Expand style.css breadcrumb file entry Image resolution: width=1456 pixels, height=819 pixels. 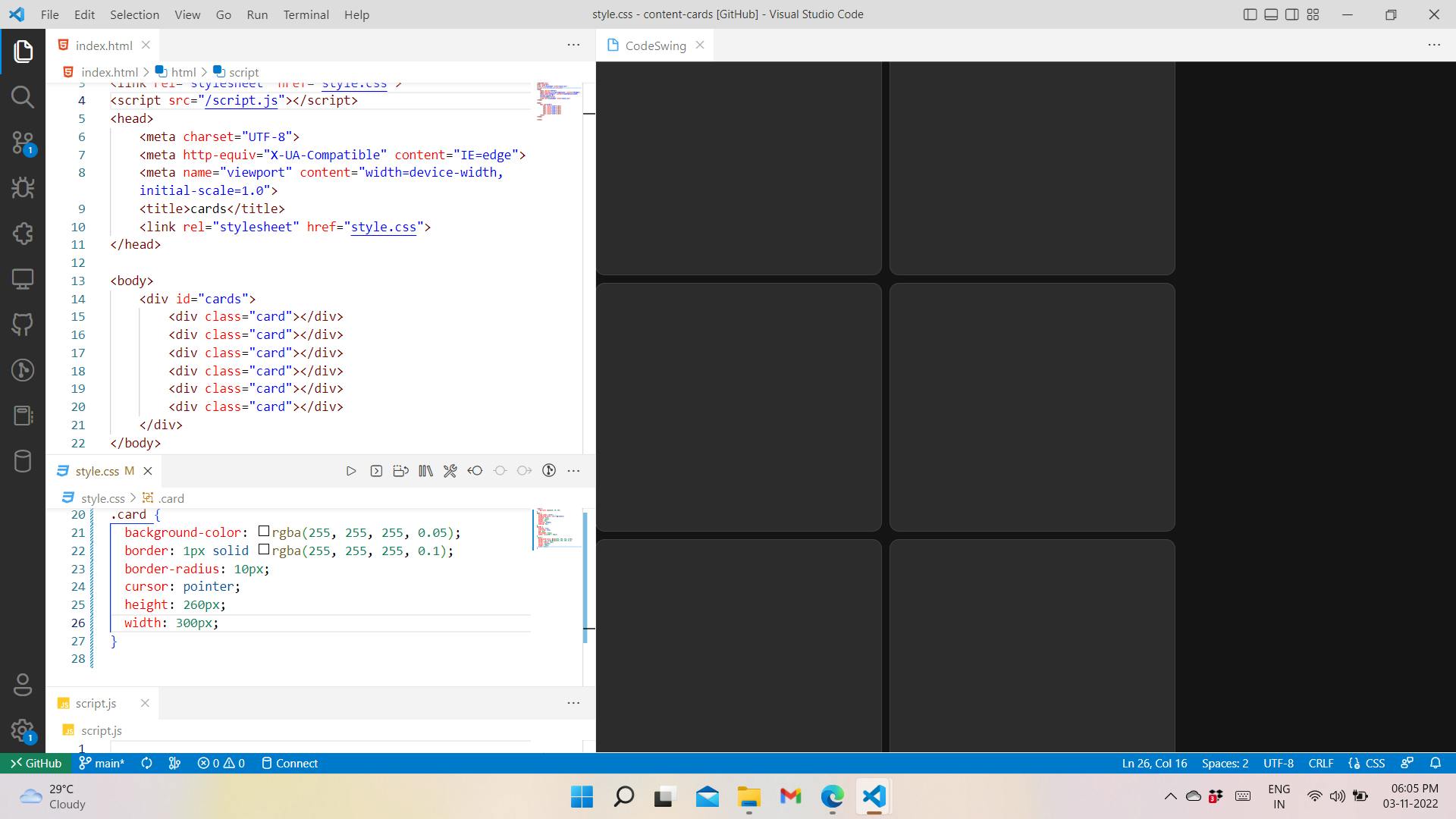pyautogui.click(x=94, y=498)
